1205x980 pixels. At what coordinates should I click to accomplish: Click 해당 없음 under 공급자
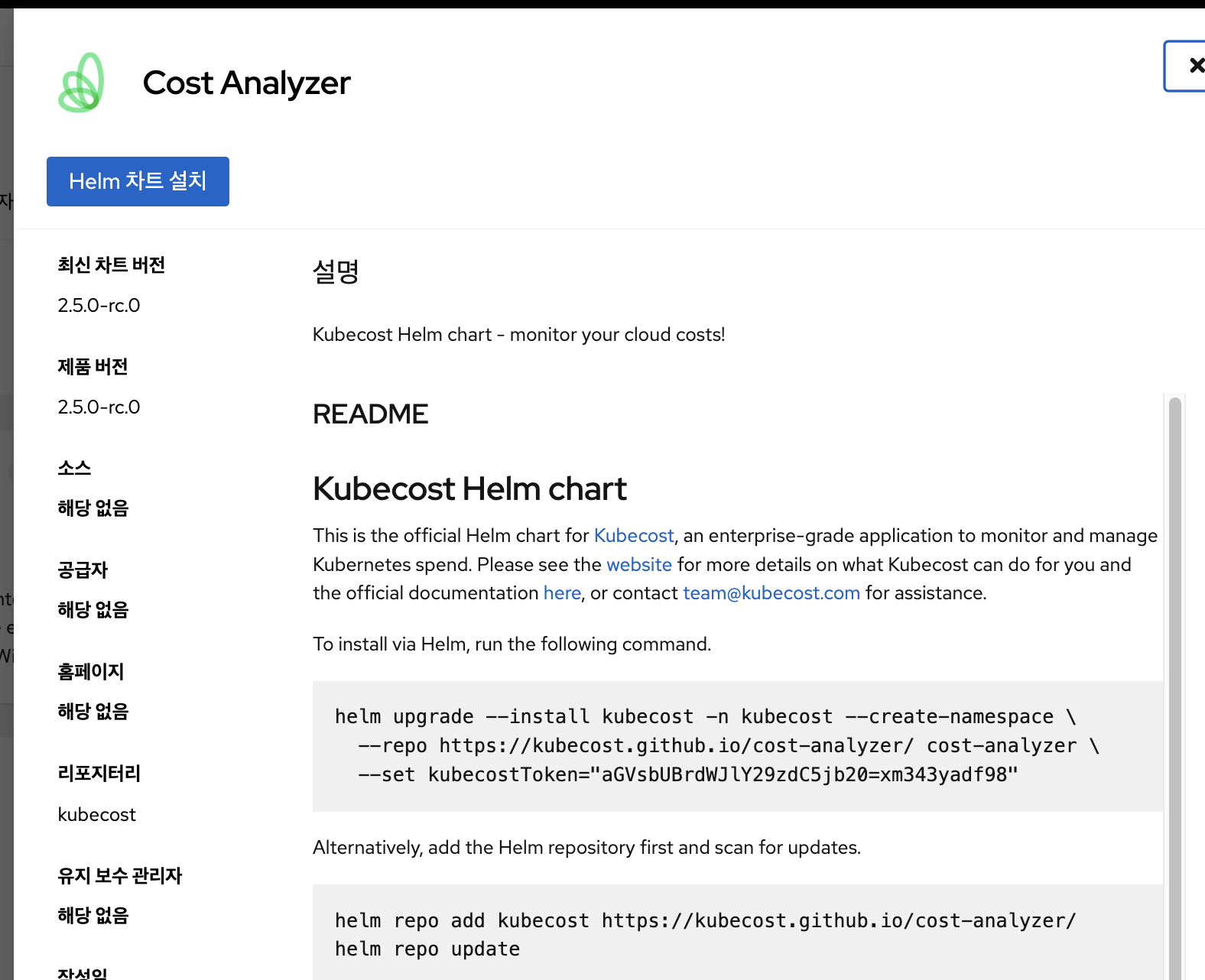[x=93, y=609]
